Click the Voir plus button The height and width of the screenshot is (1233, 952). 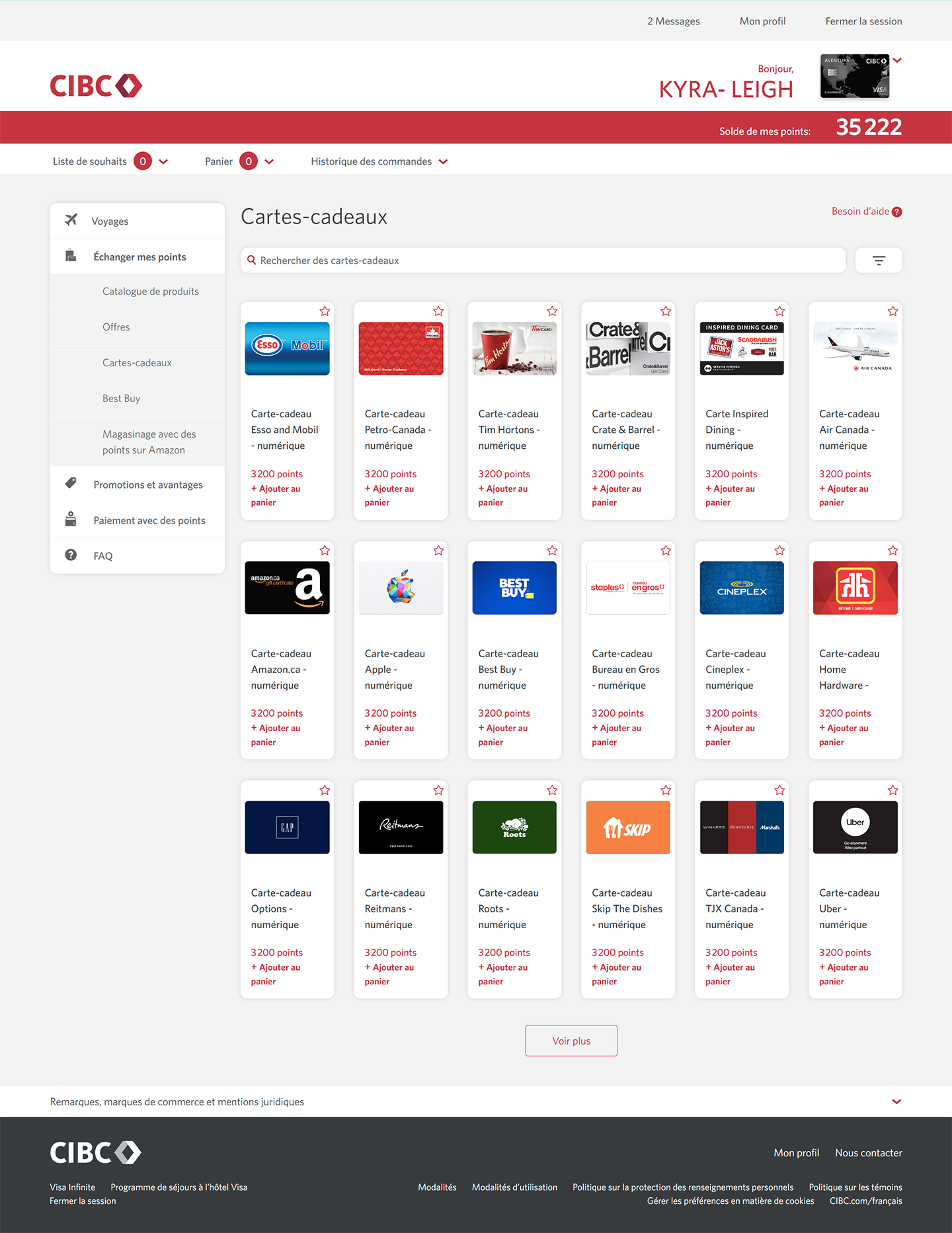click(571, 1041)
